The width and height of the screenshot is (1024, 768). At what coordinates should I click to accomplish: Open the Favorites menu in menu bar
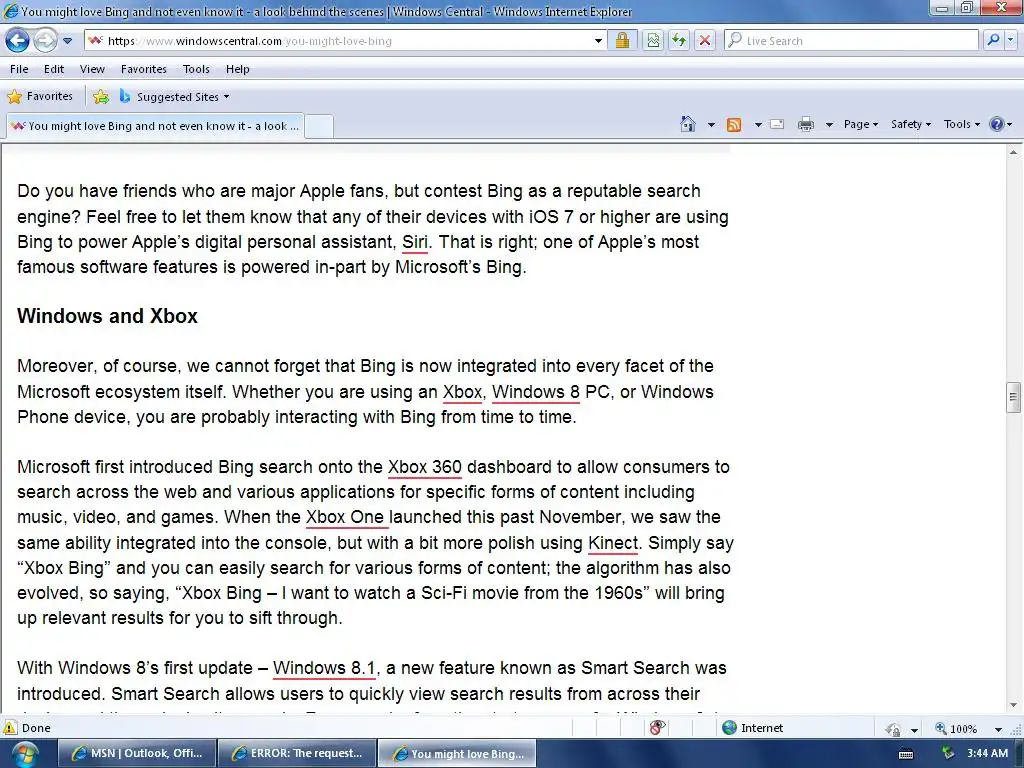[x=144, y=69]
